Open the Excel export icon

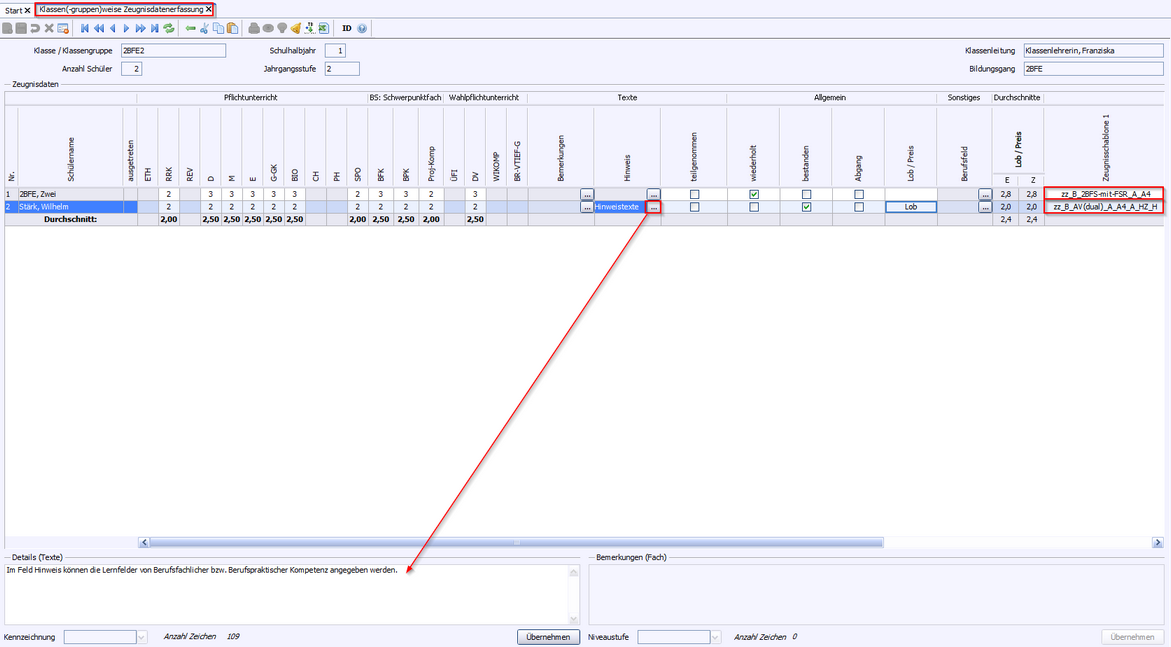coord(324,29)
